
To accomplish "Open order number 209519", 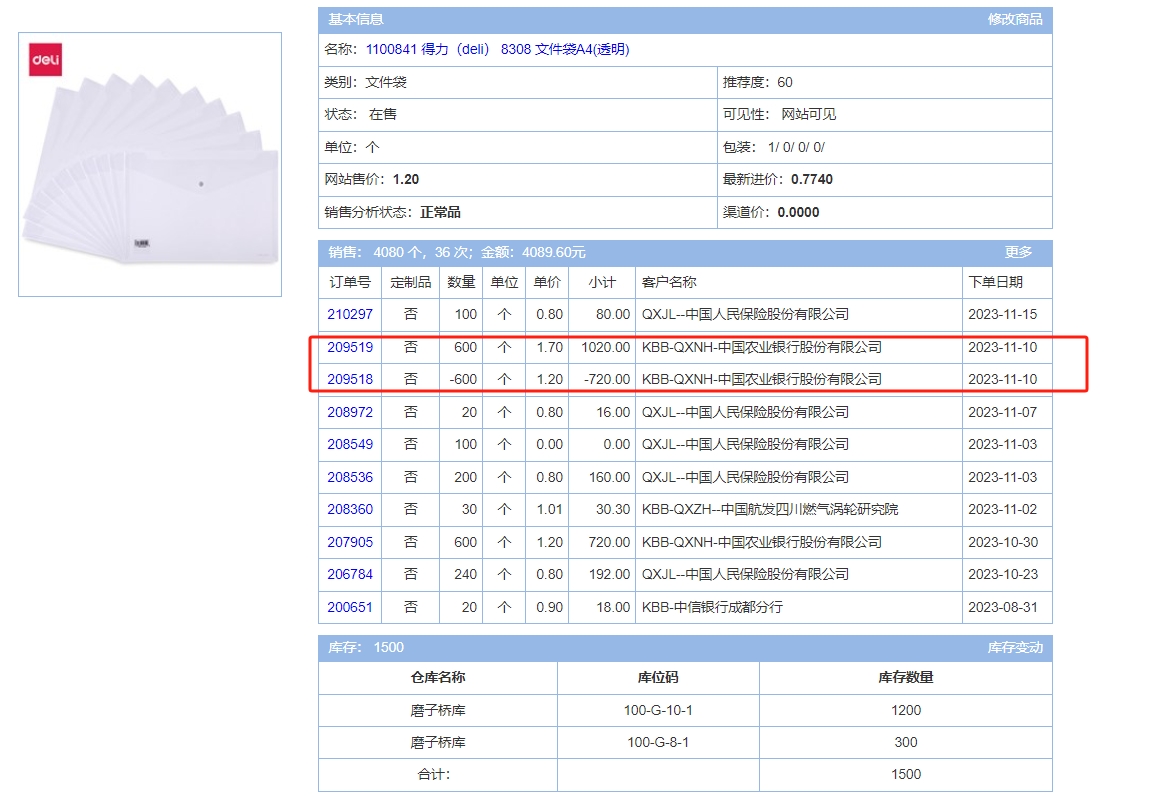I will pyautogui.click(x=349, y=347).
